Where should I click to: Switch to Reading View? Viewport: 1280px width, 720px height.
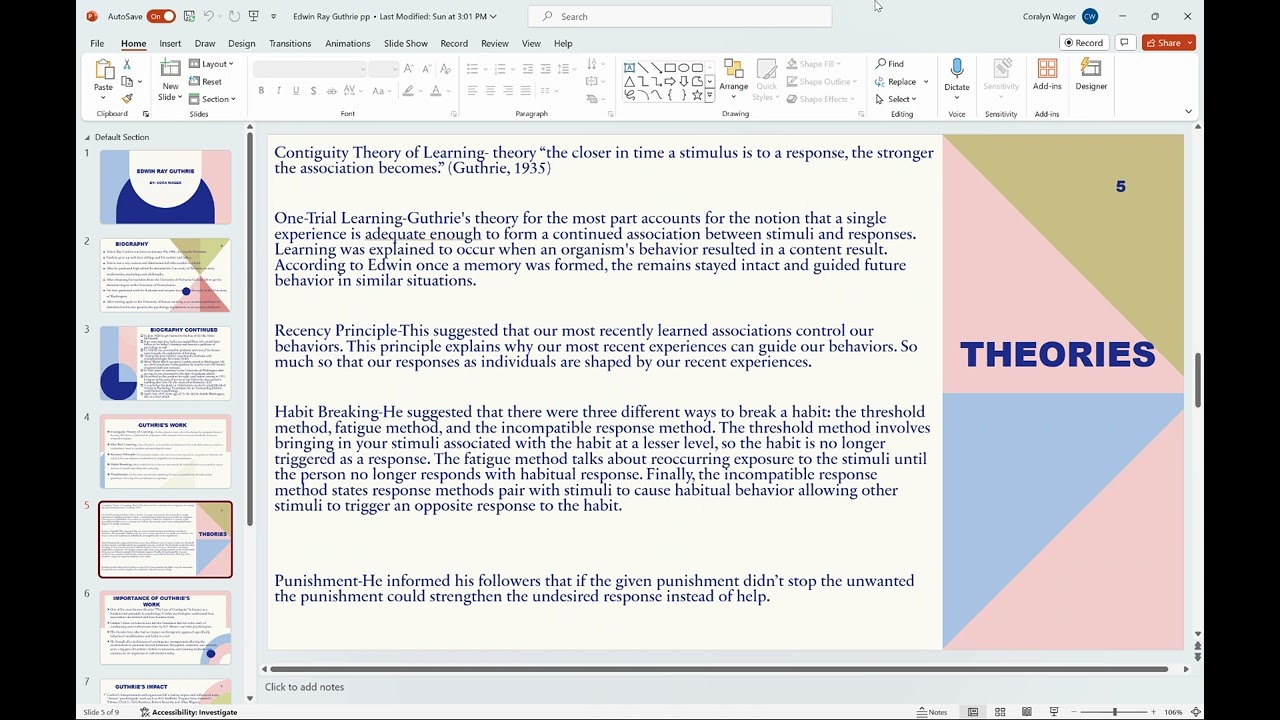tap(1027, 712)
